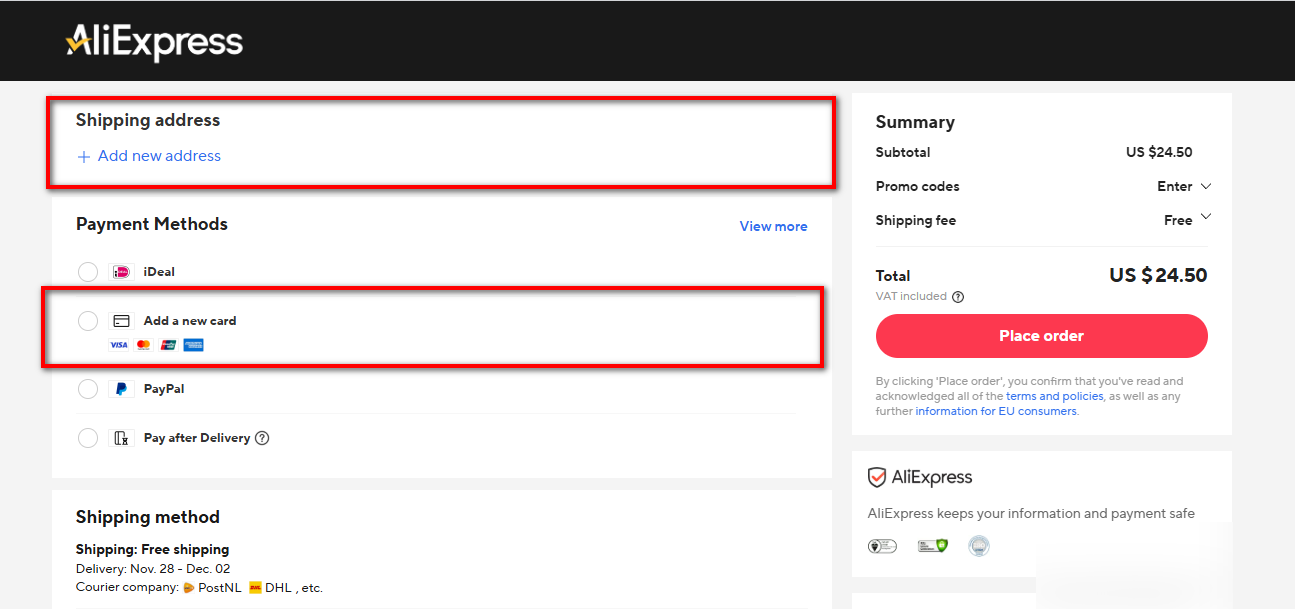Click the plus icon beside Add new address

84,157
